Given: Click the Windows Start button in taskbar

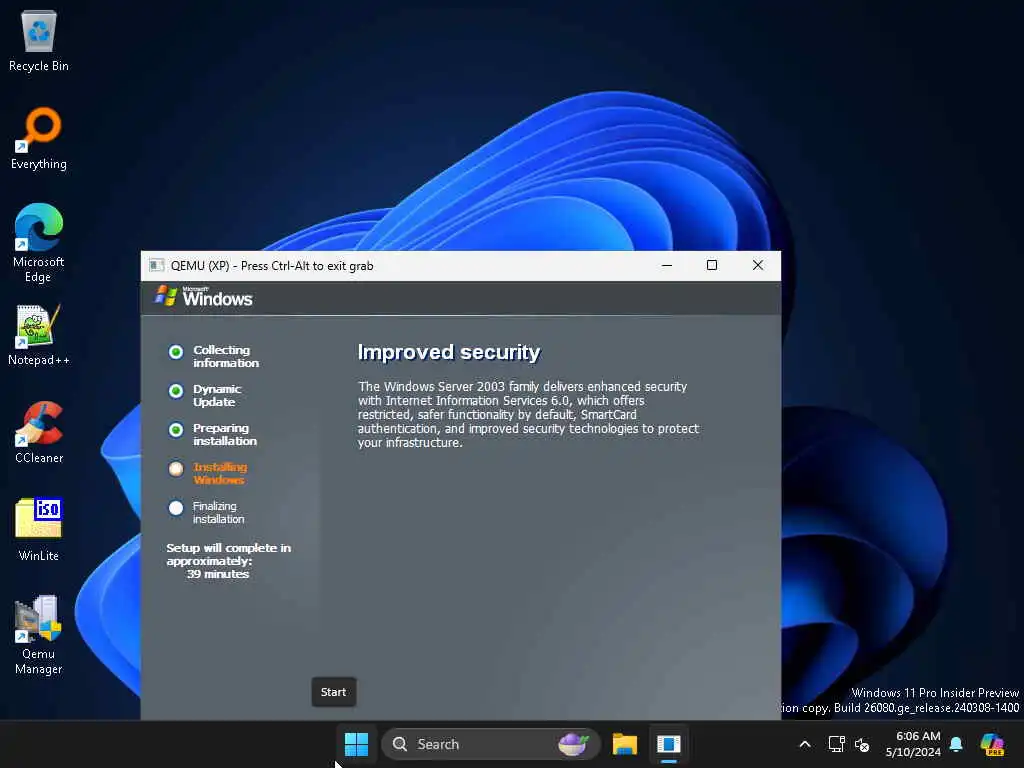Looking at the screenshot, I should click(x=356, y=744).
